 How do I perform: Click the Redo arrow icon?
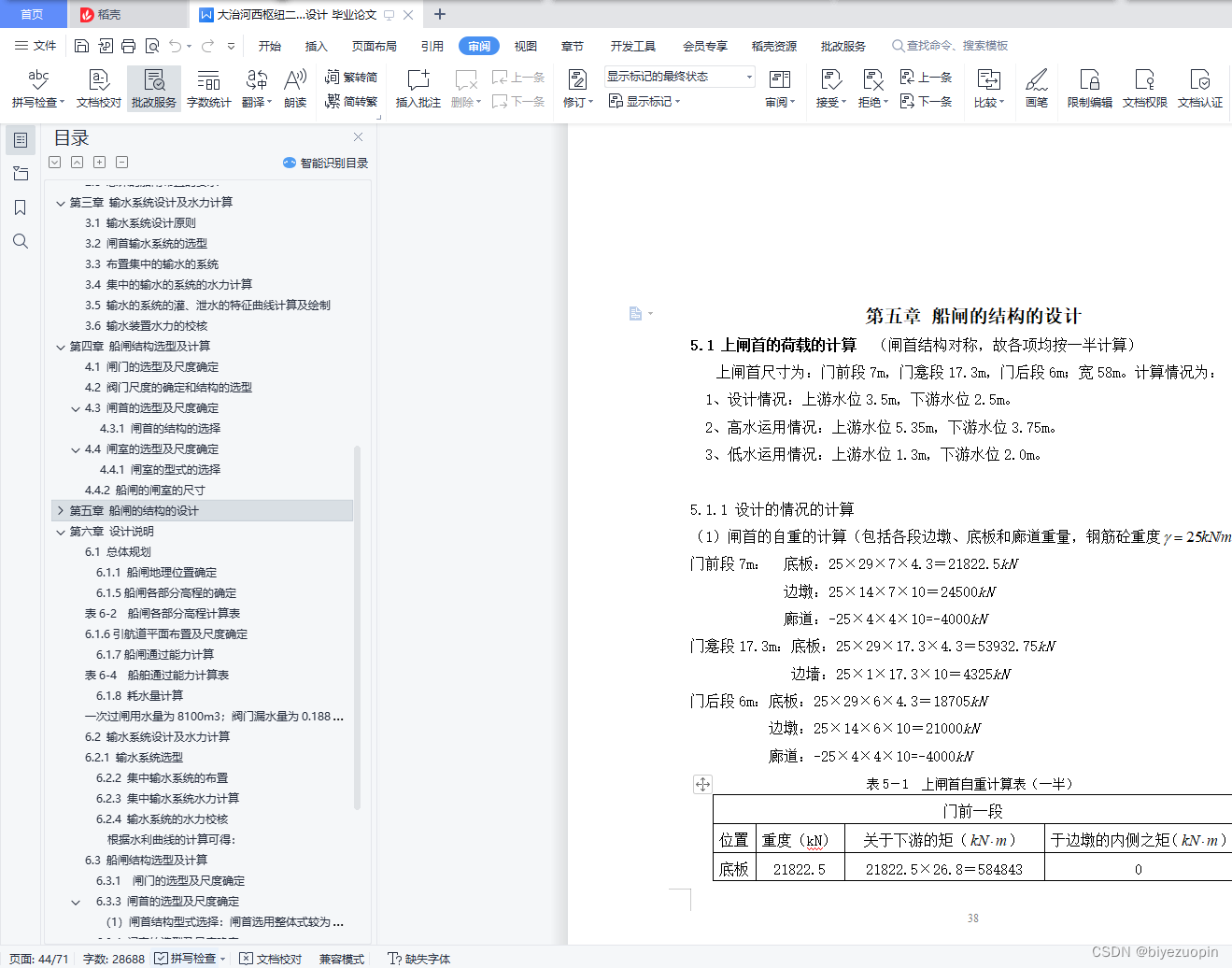pos(207,46)
